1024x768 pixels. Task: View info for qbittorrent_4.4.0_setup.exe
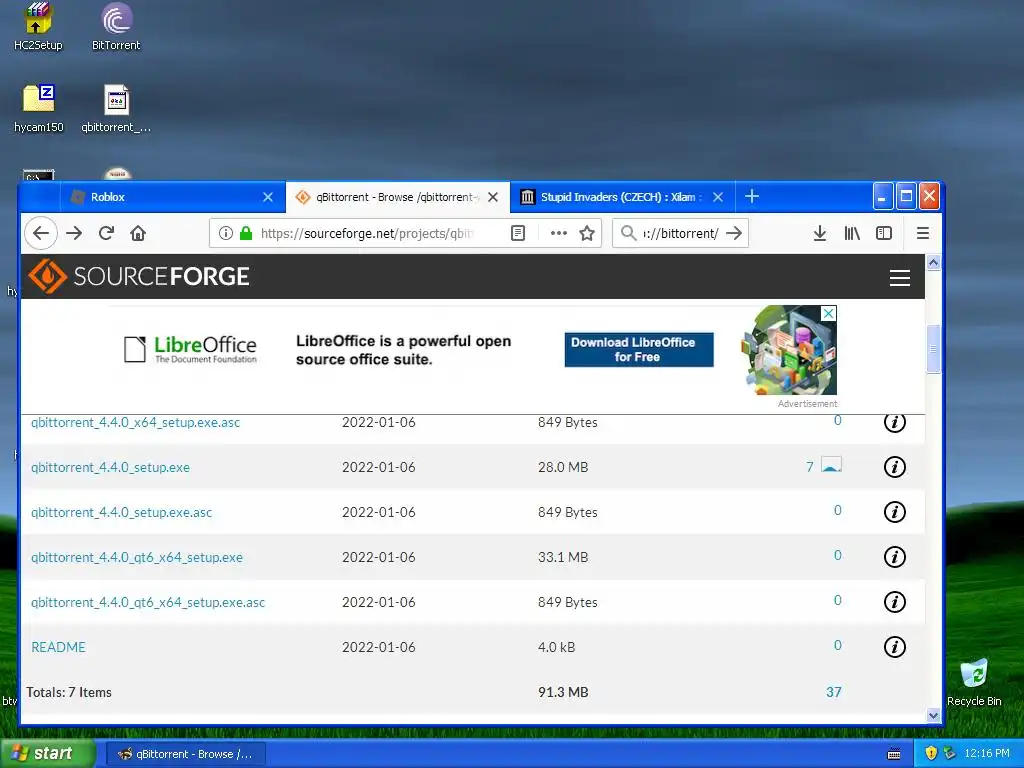pos(895,467)
